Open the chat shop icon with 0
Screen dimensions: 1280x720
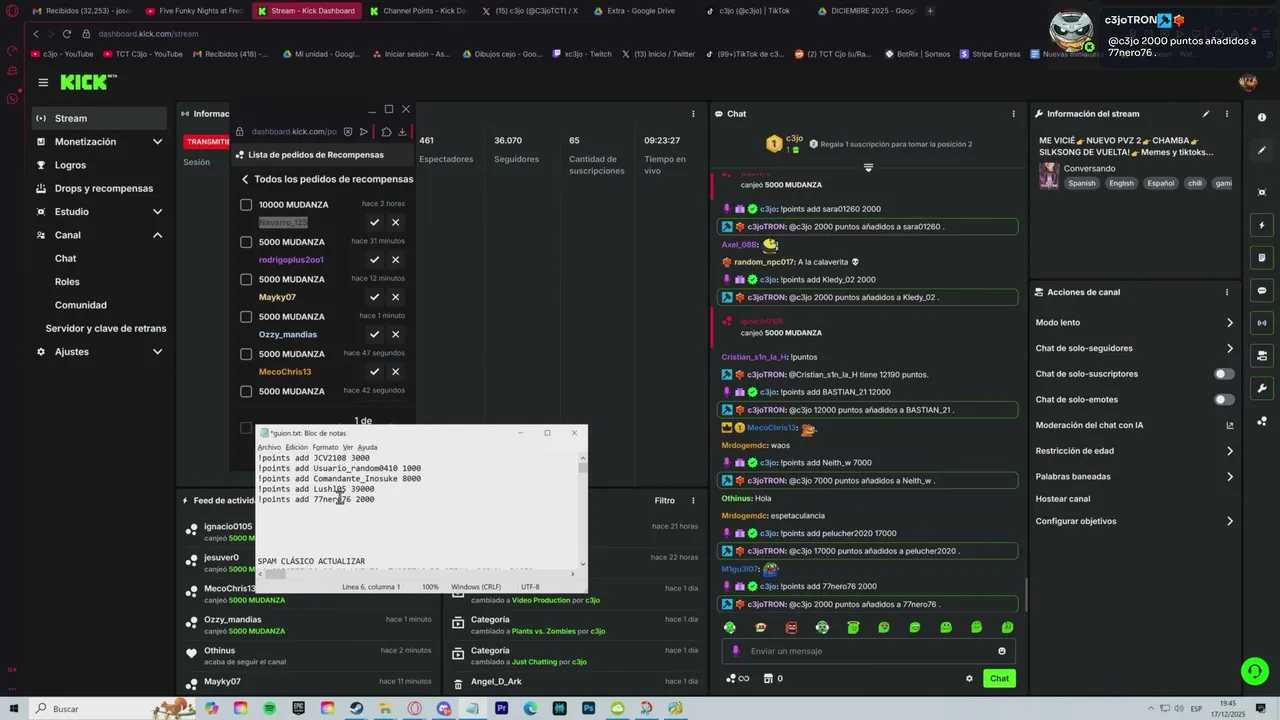coord(772,678)
